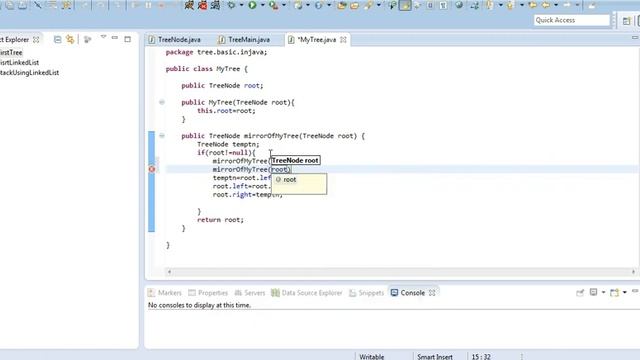Image resolution: width=640 pixels, height=360 pixels.
Task: Minimize the Project Explorer panel
Action: coord(115,38)
